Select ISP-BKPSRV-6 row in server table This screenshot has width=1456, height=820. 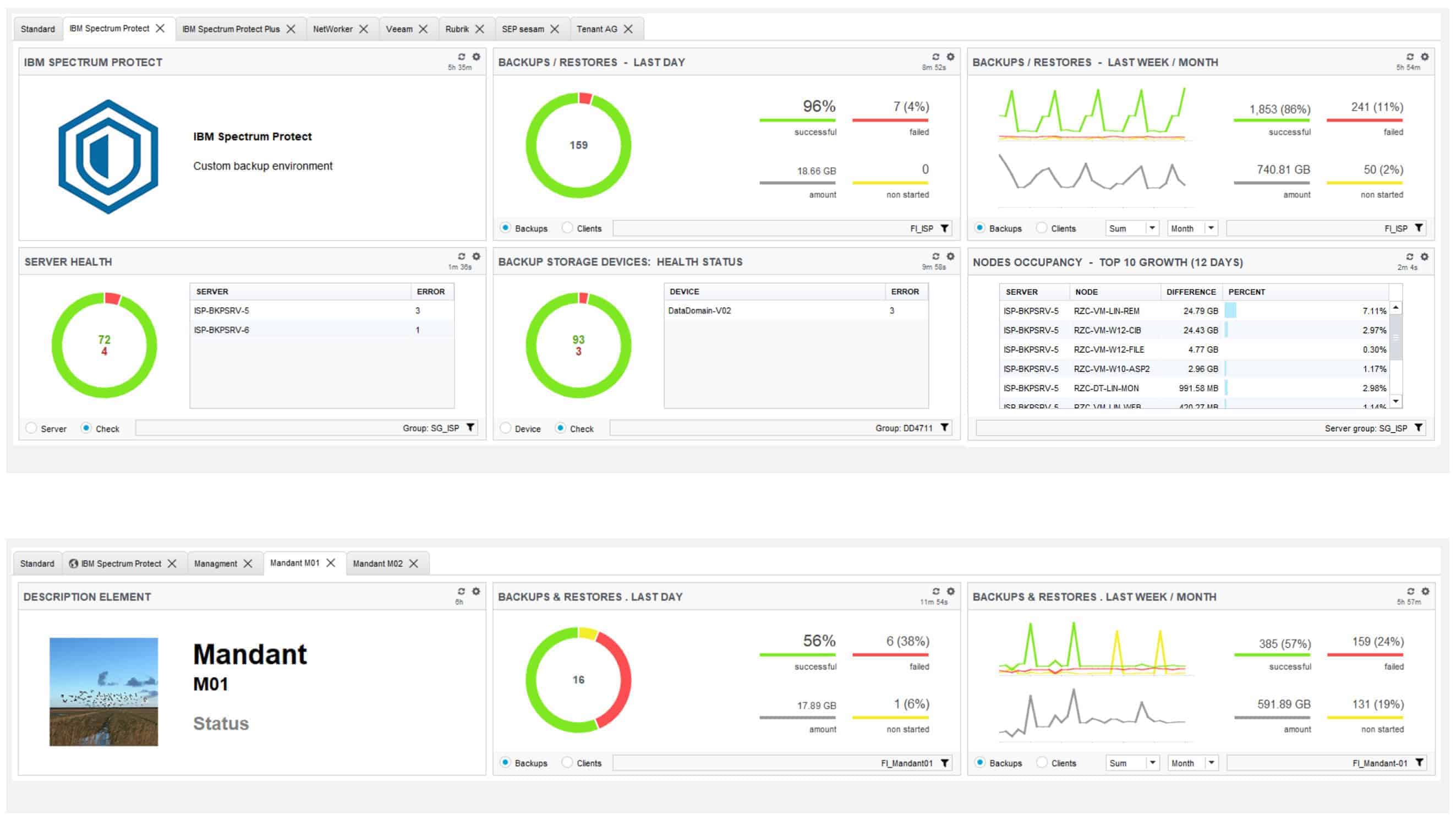click(222, 330)
